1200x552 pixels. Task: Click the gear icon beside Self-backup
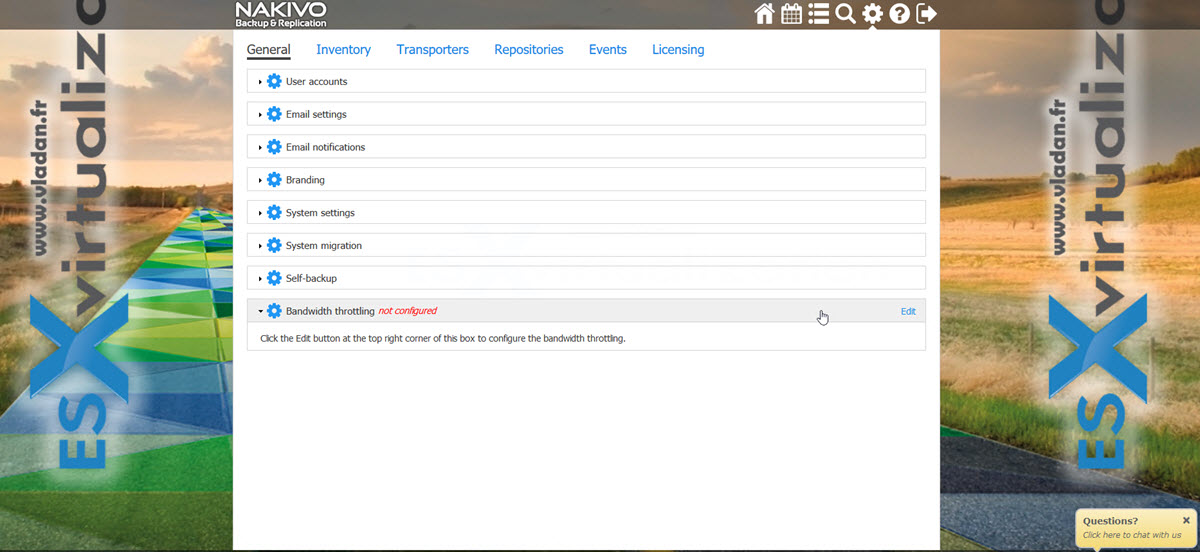point(274,278)
